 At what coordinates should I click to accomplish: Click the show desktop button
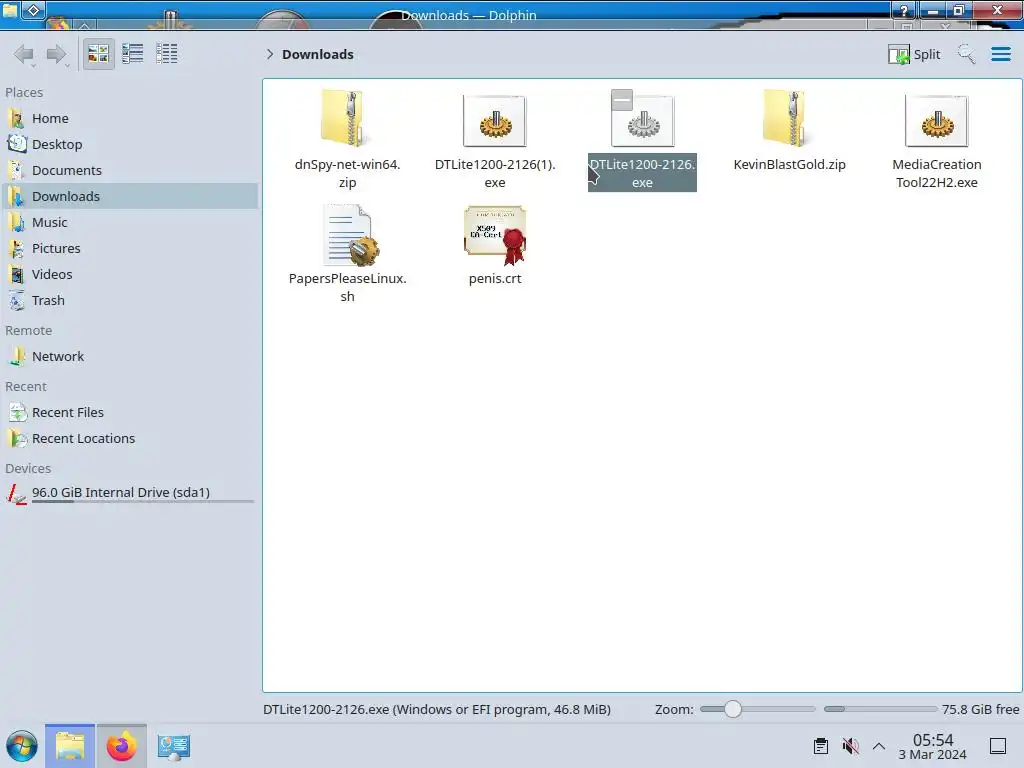click(998, 746)
